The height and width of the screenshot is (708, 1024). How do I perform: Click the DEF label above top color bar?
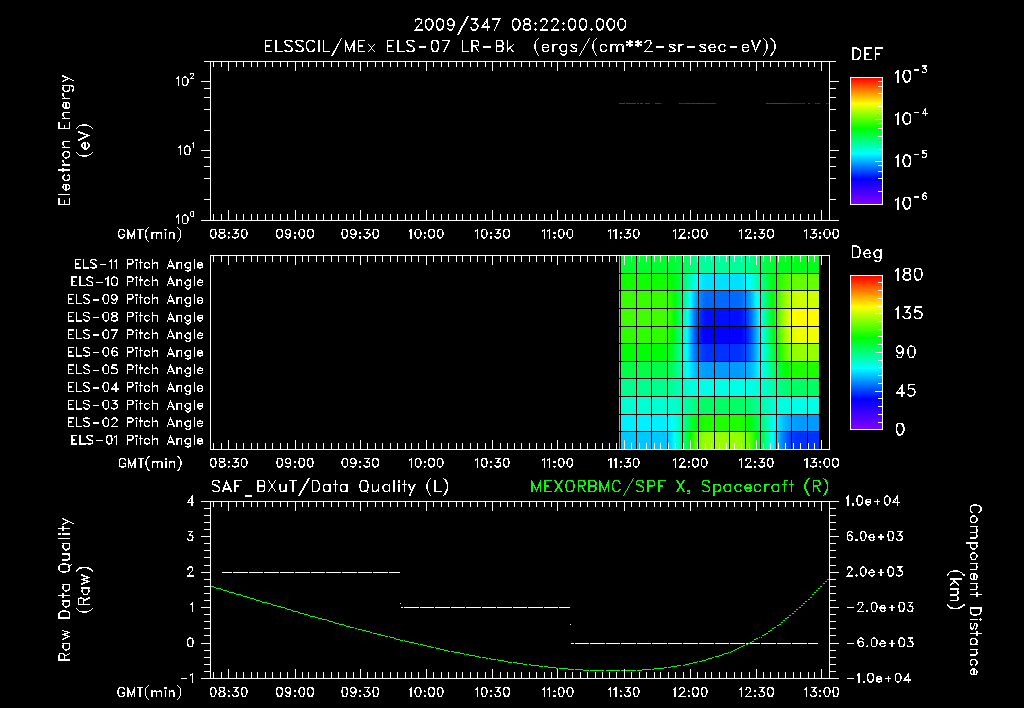[x=867, y=55]
